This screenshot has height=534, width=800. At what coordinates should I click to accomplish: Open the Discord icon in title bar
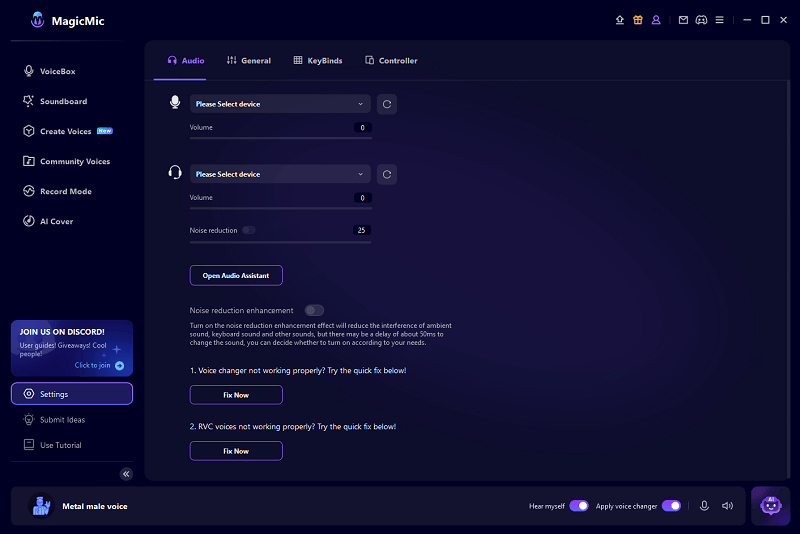pos(701,19)
